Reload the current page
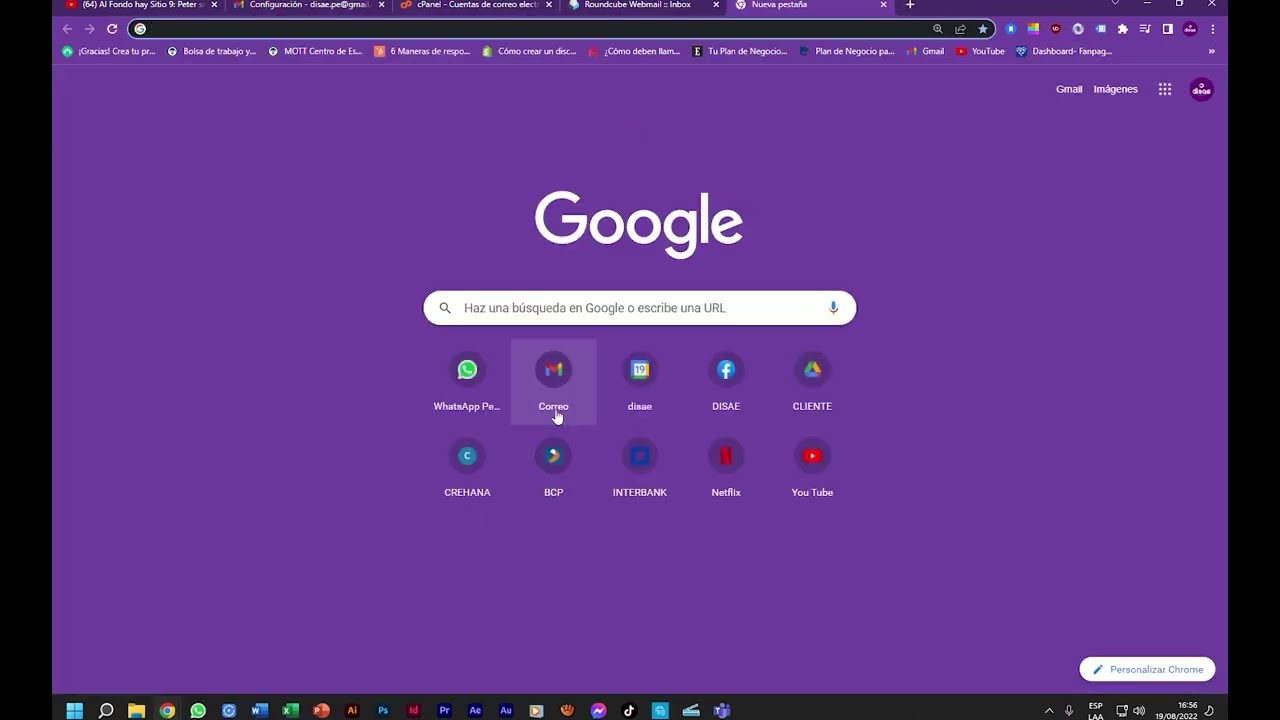This screenshot has width=1280, height=720. click(112, 29)
